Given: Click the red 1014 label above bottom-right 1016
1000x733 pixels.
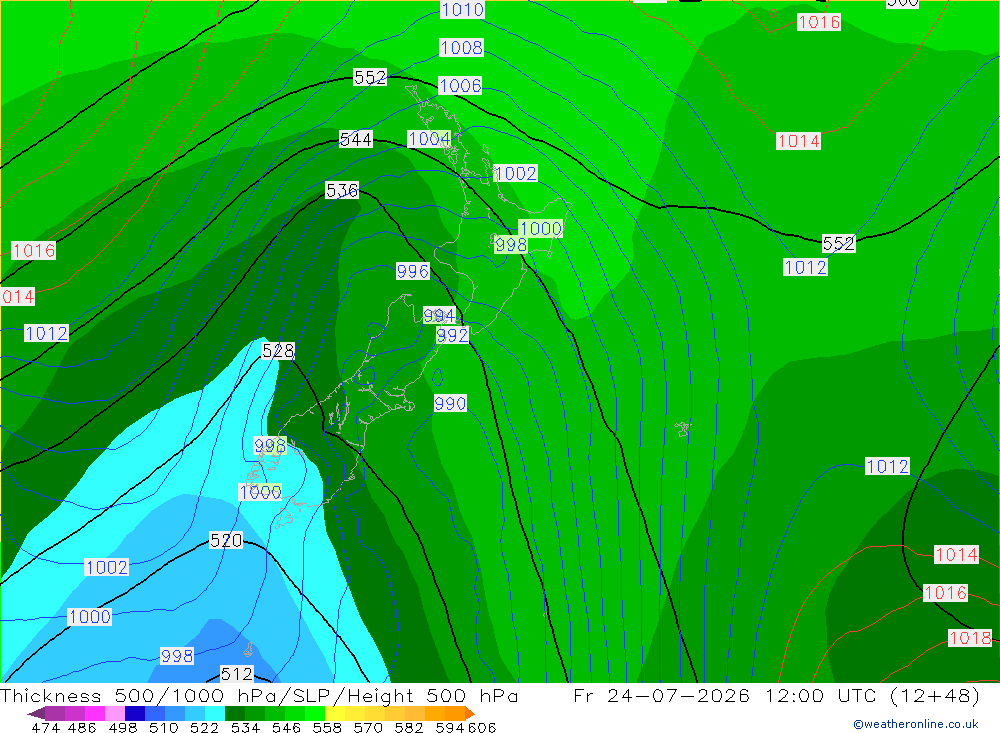Looking at the screenshot, I should [956, 554].
